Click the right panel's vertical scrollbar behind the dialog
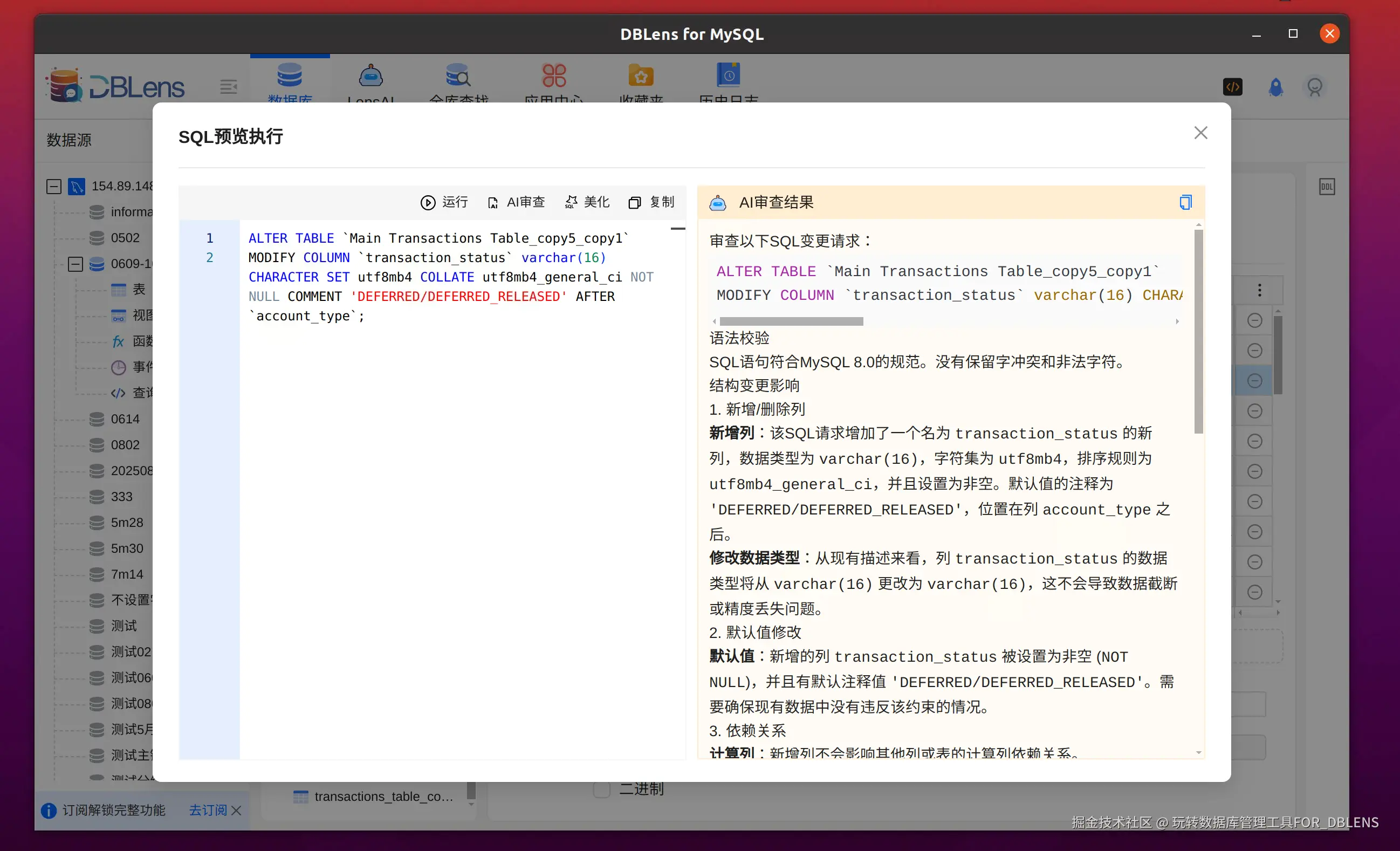1400x851 pixels. [1278, 354]
